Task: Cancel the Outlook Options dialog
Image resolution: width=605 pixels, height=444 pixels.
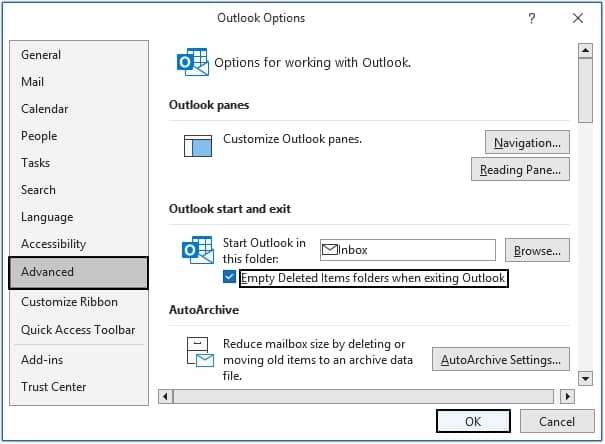Action: pyautogui.click(x=557, y=421)
